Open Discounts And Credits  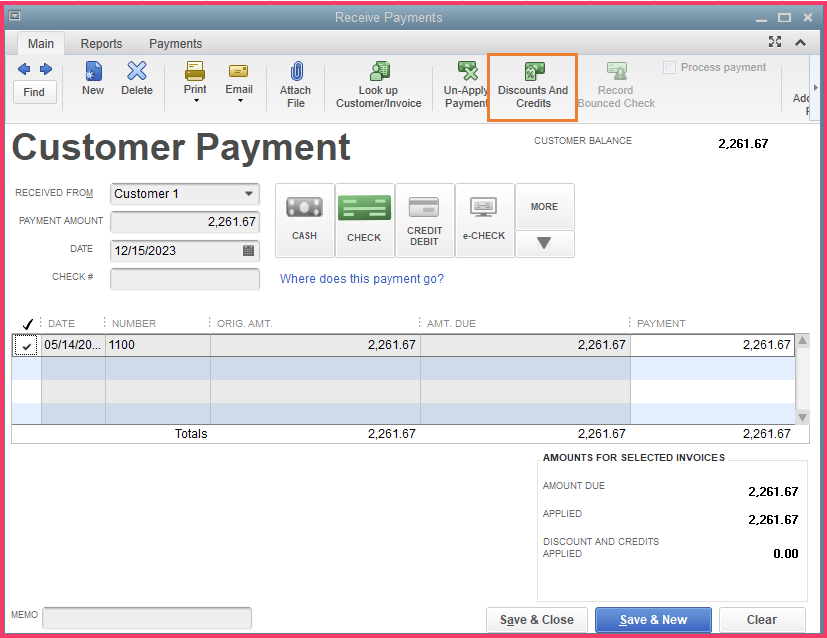[x=531, y=80]
